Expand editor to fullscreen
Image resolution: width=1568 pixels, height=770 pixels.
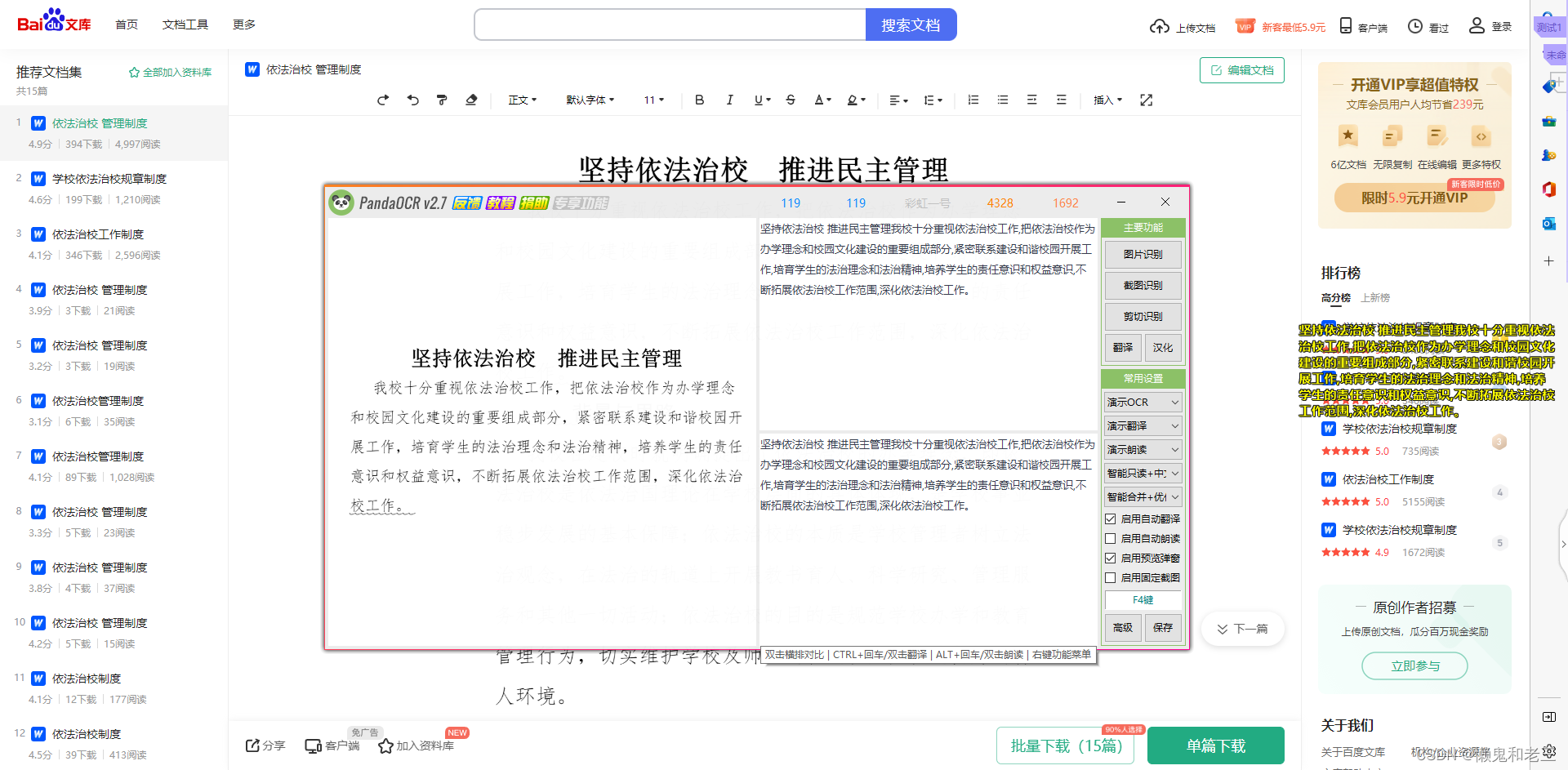1147,100
